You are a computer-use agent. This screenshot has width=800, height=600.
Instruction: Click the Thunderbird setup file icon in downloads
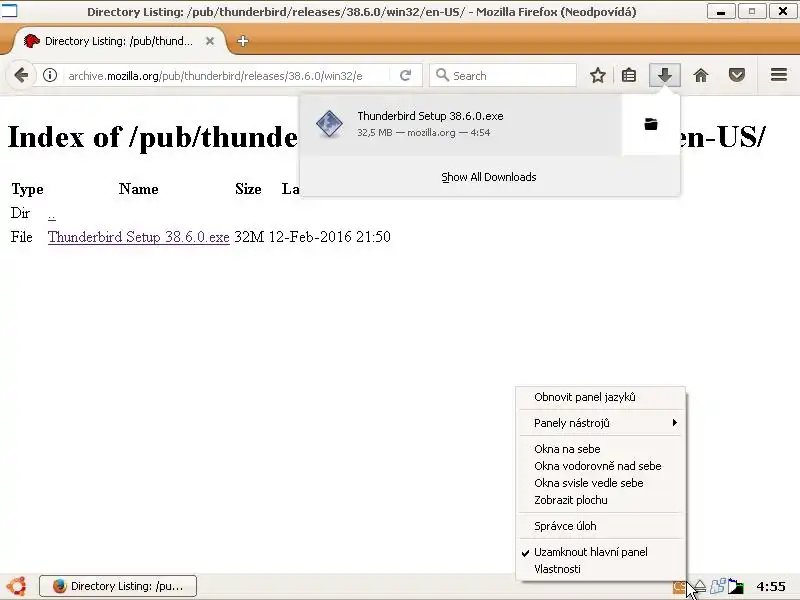(x=329, y=124)
